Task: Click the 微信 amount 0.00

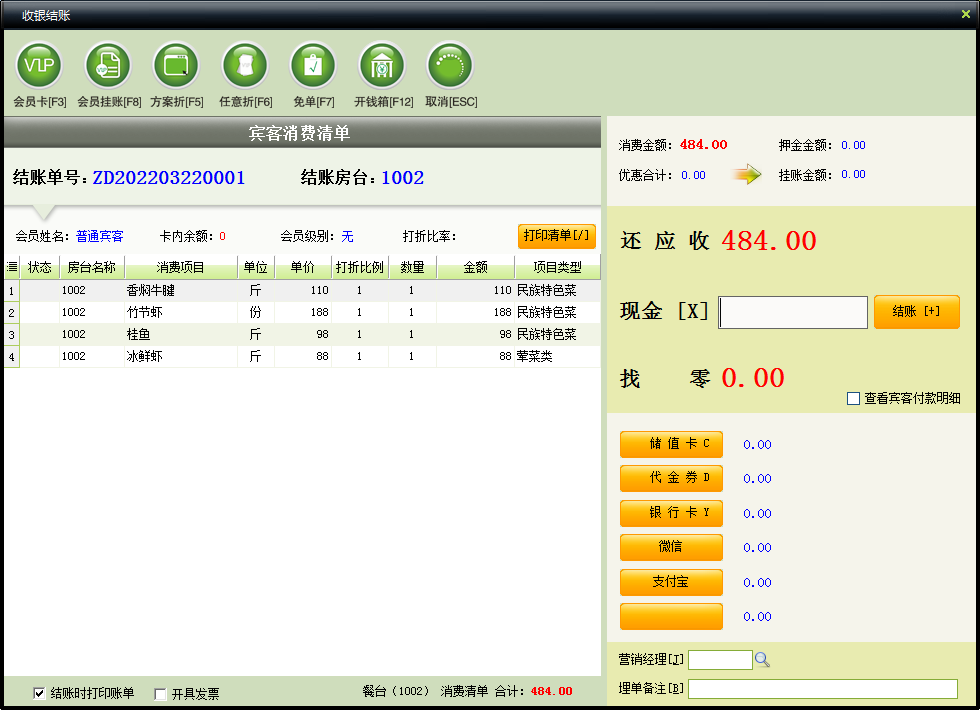Action: (758, 548)
